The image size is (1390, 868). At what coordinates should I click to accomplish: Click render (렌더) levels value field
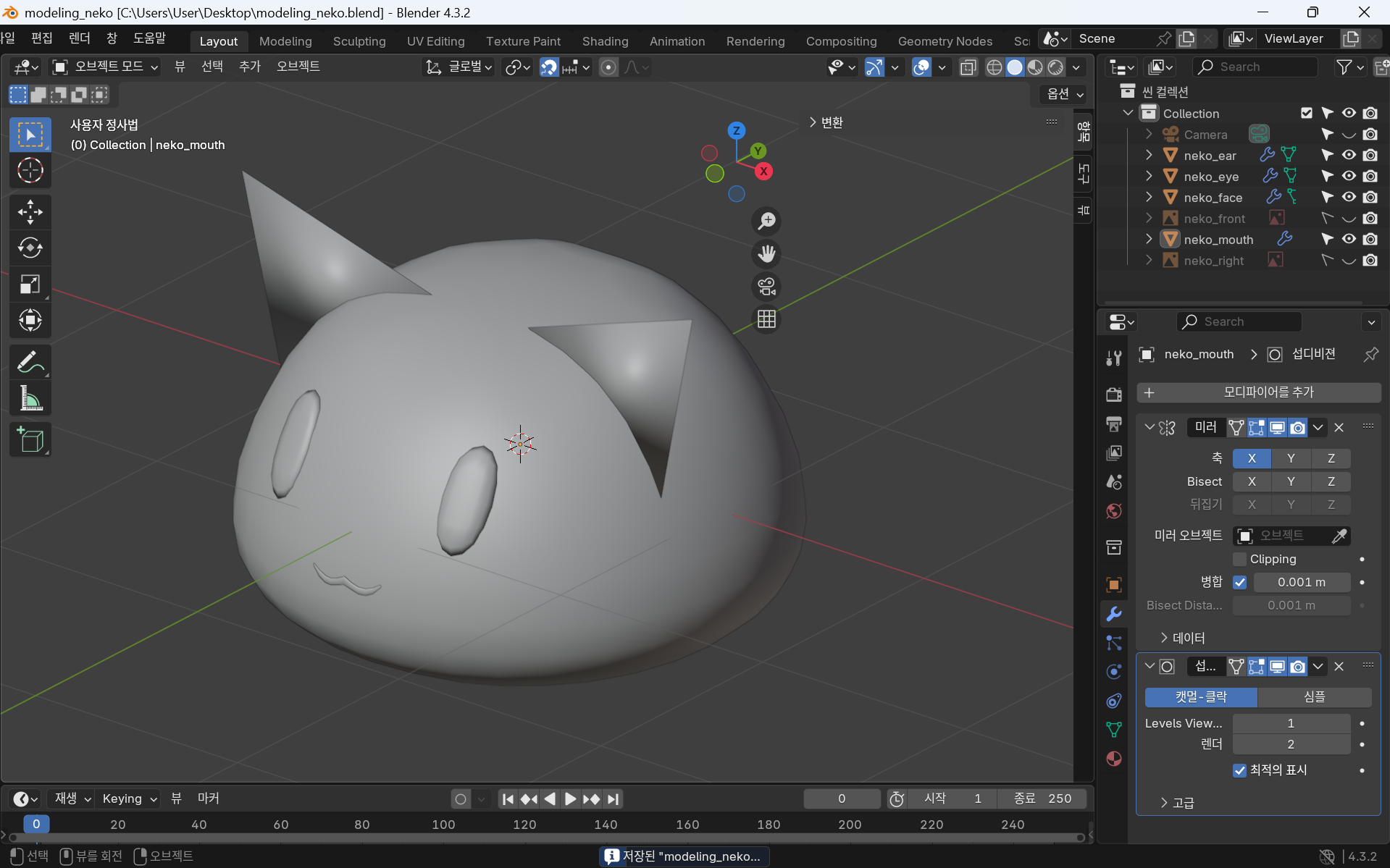tap(1291, 744)
